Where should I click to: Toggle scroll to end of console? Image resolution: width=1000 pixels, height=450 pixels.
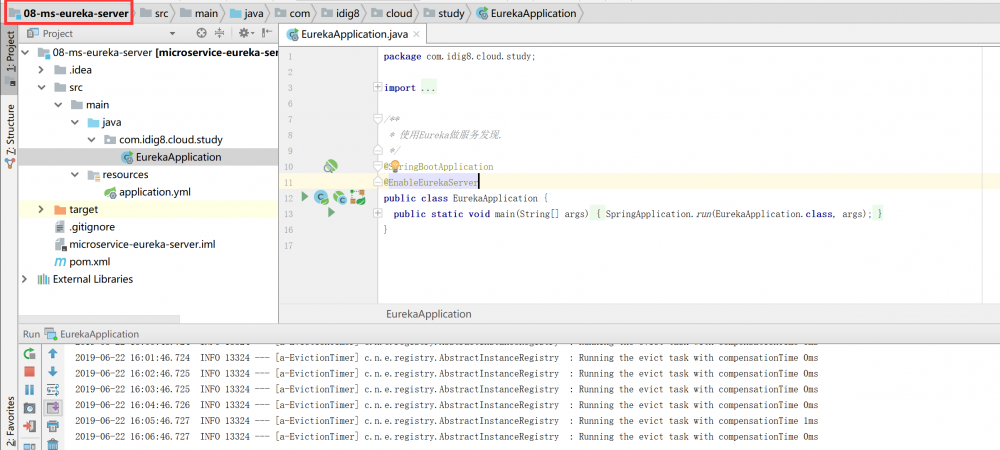pos(53,408)
